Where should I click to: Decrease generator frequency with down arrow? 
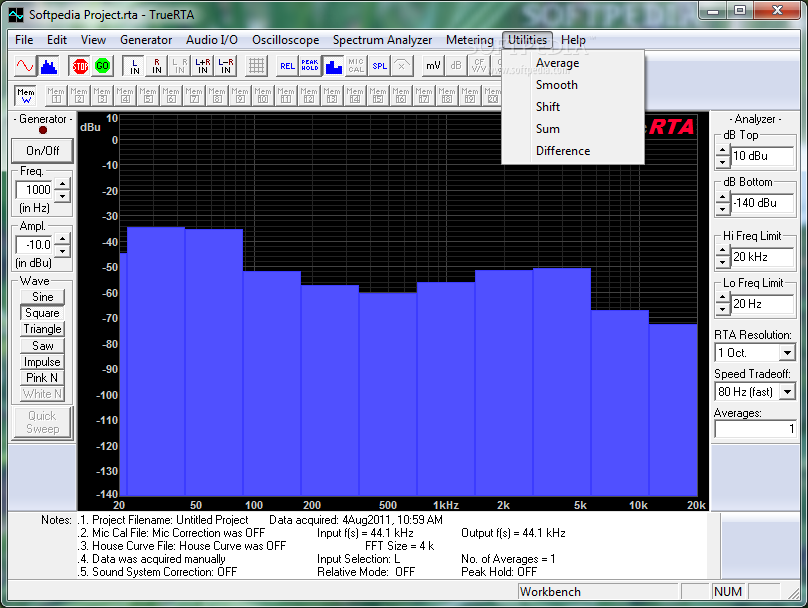click(62, 196)
